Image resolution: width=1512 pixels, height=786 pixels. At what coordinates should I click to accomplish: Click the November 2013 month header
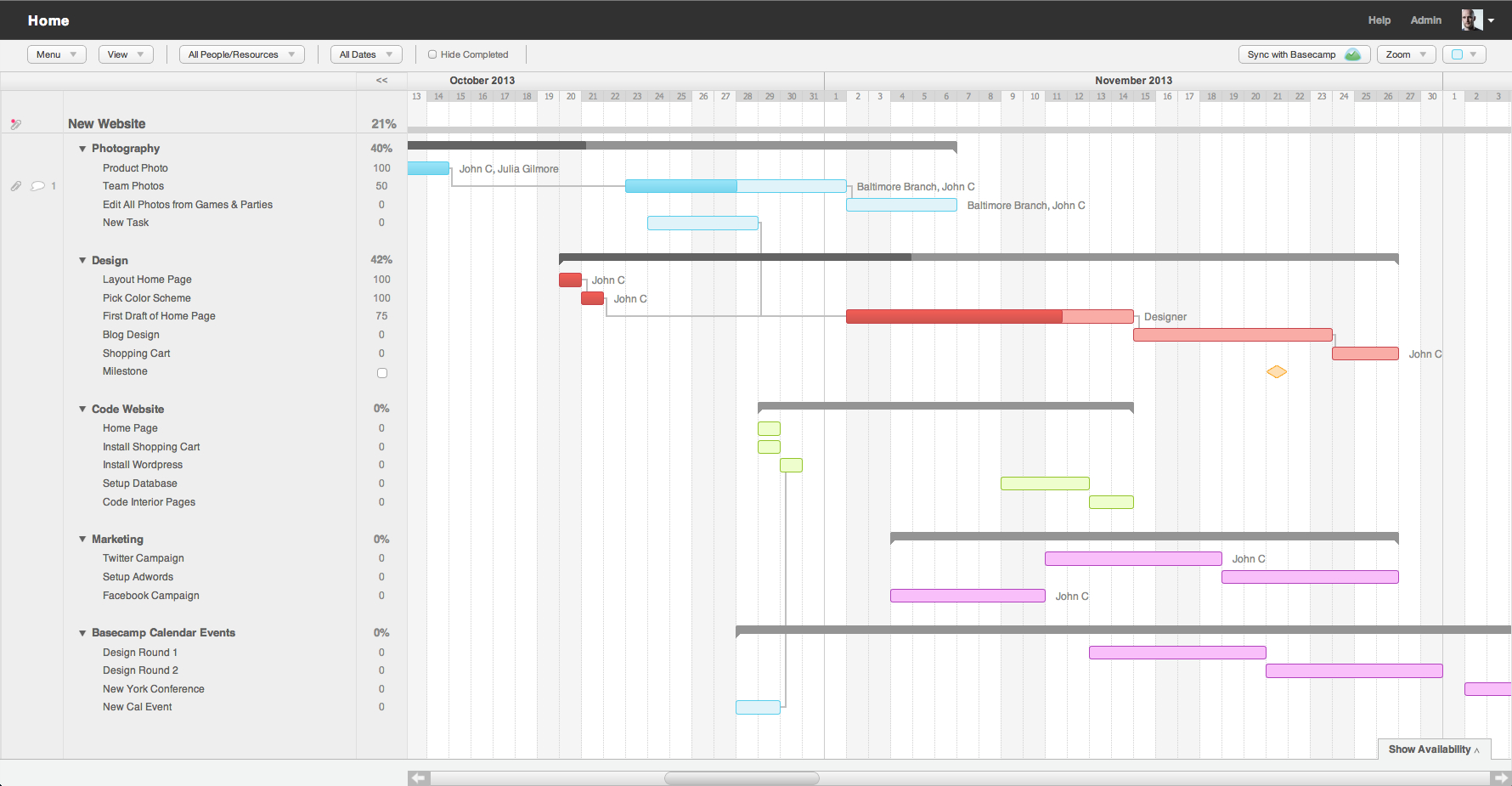point(1133,81)
